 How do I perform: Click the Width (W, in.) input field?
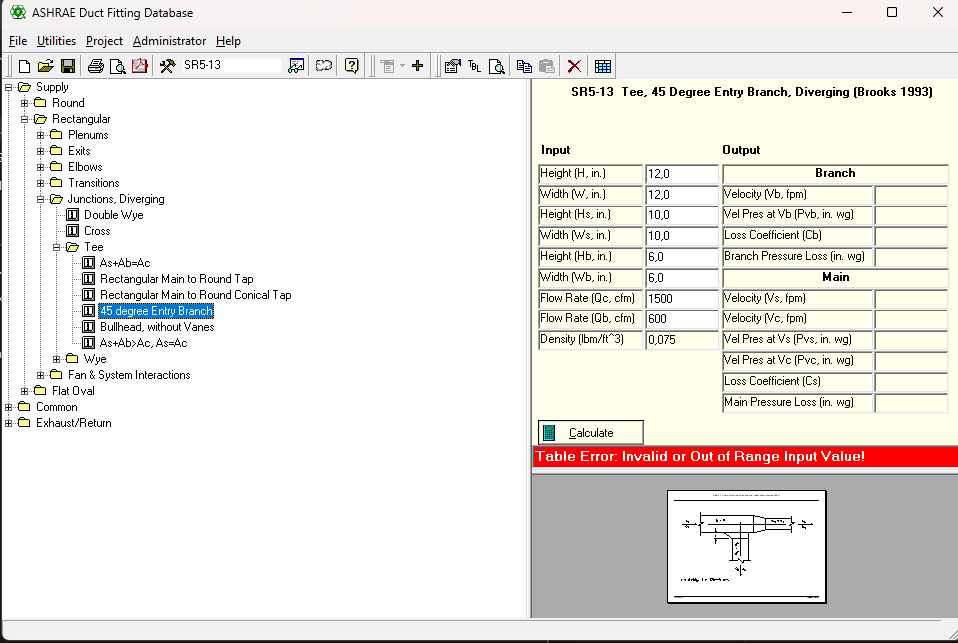(x=682, y=194)
